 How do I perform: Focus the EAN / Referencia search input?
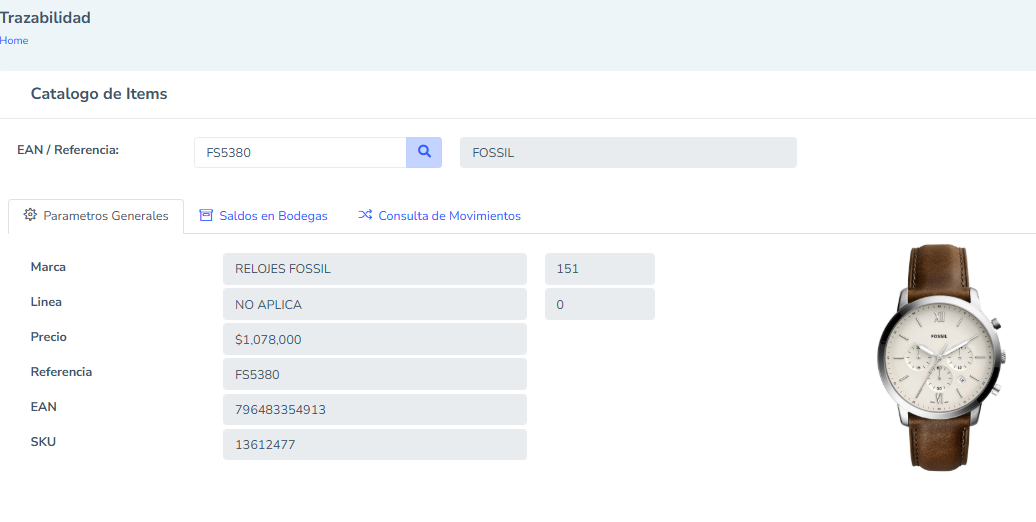[x=300, y=153]
